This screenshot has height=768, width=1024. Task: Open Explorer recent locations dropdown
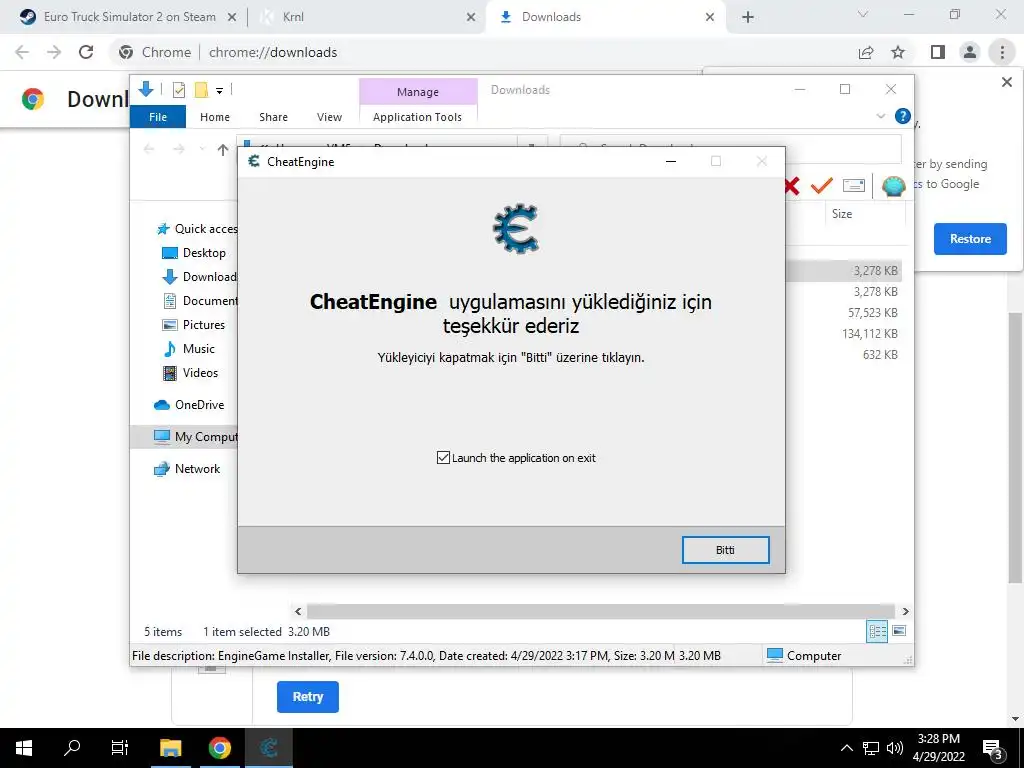point(202,150)
